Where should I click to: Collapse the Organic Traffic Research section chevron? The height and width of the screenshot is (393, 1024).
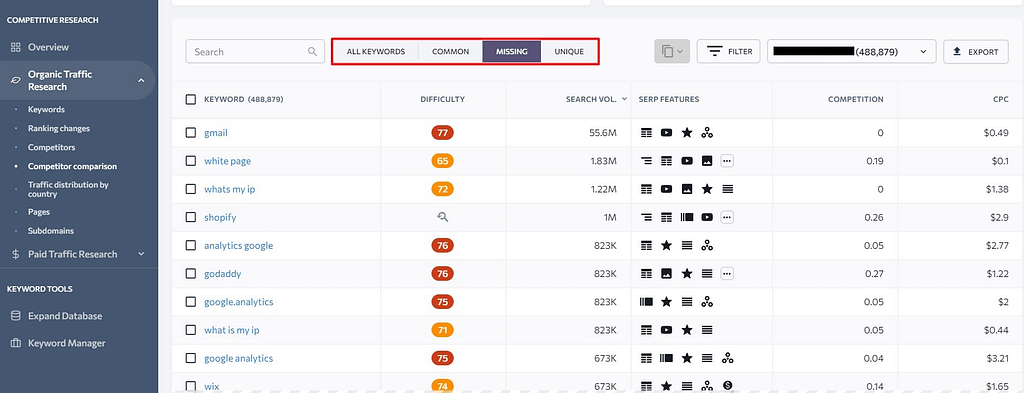click(141, 80)
